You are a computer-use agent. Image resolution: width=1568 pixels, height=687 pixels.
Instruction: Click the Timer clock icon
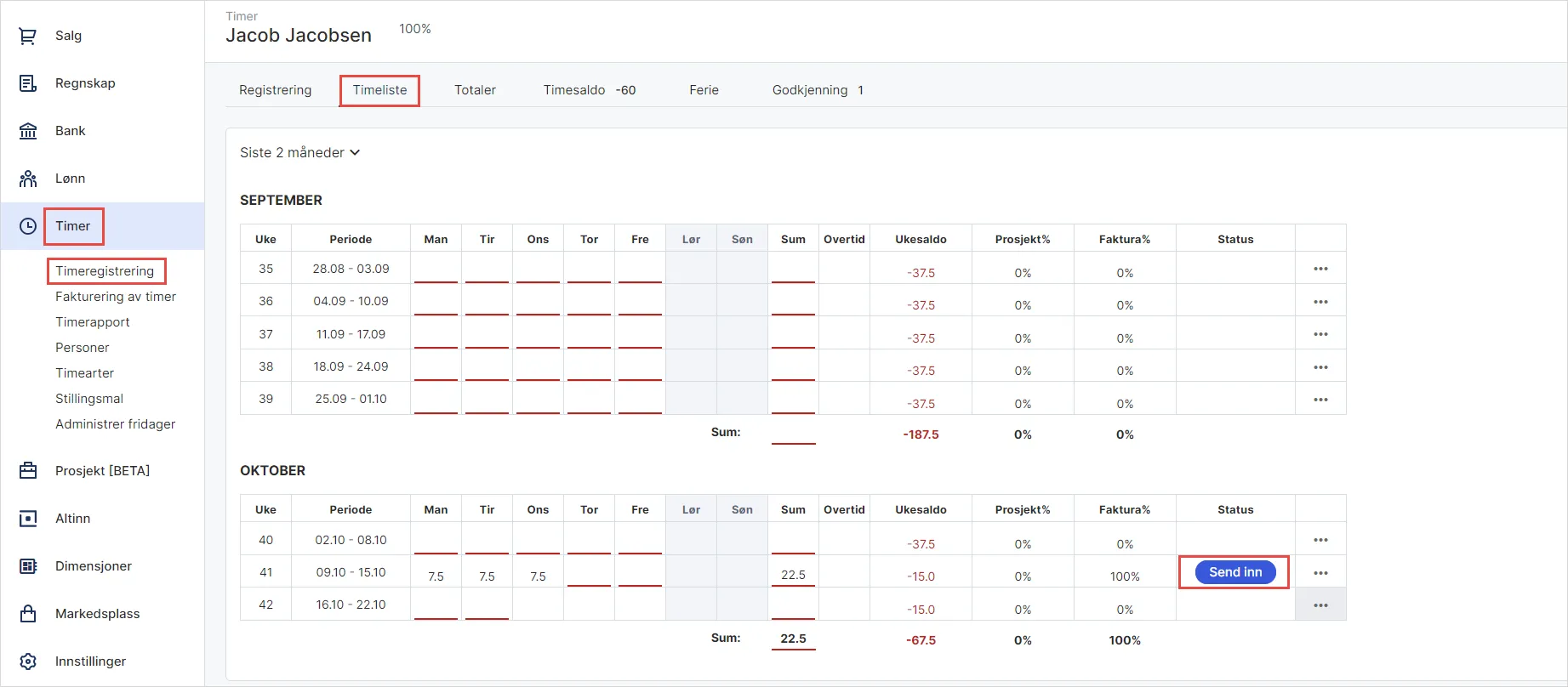(28, 226)
